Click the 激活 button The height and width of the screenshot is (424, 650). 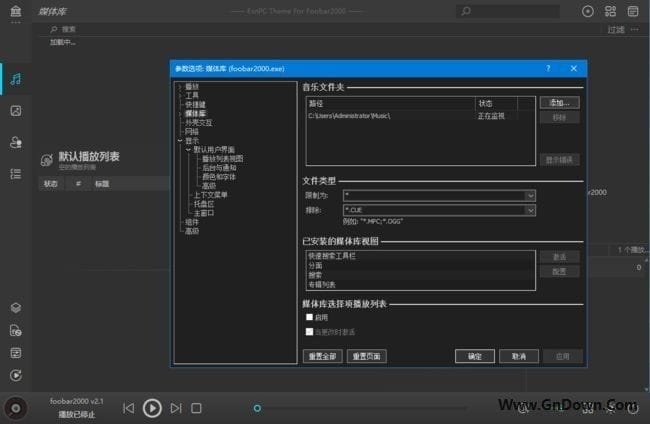[559, 257]
